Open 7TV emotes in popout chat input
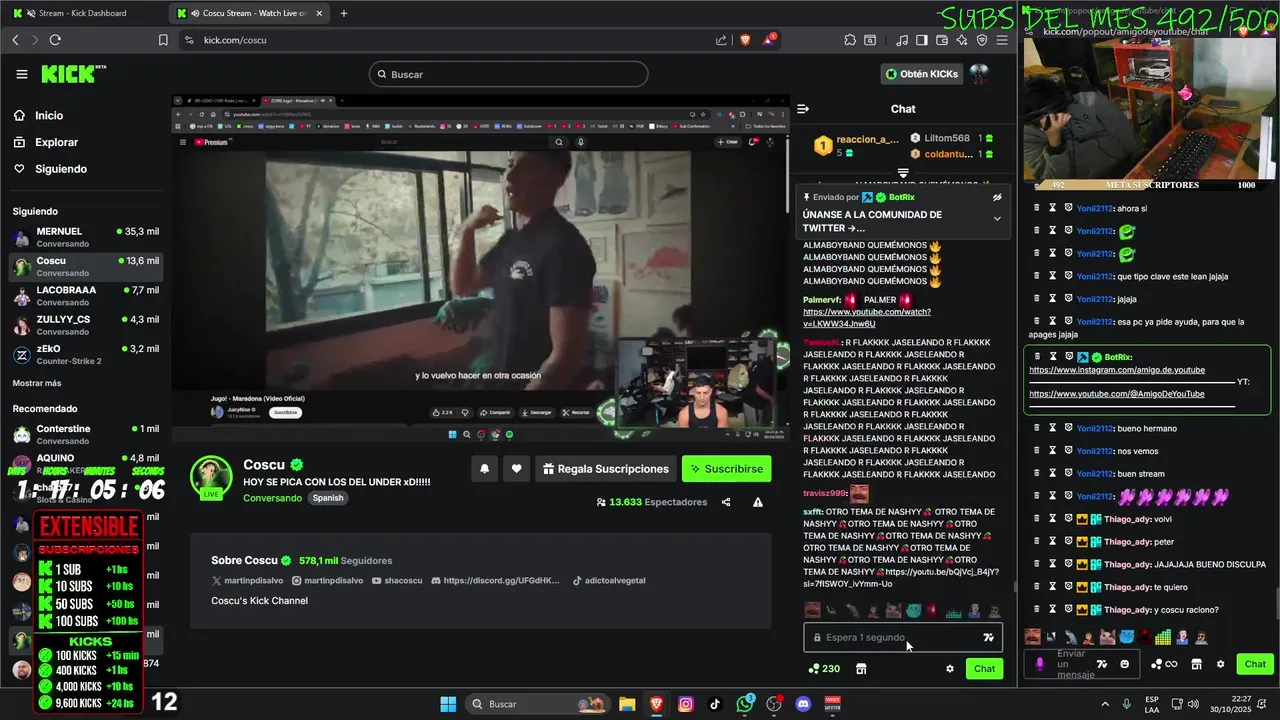Viewport: 1280px width, 720px height. pyautogui.click(x=1102, y=664)
